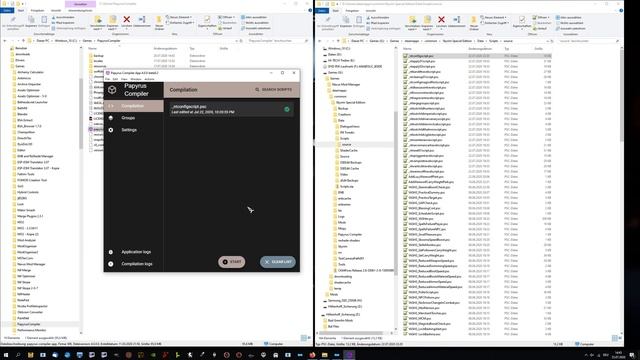Open Edit menu in Papyrus Compiler

(115, 79)
